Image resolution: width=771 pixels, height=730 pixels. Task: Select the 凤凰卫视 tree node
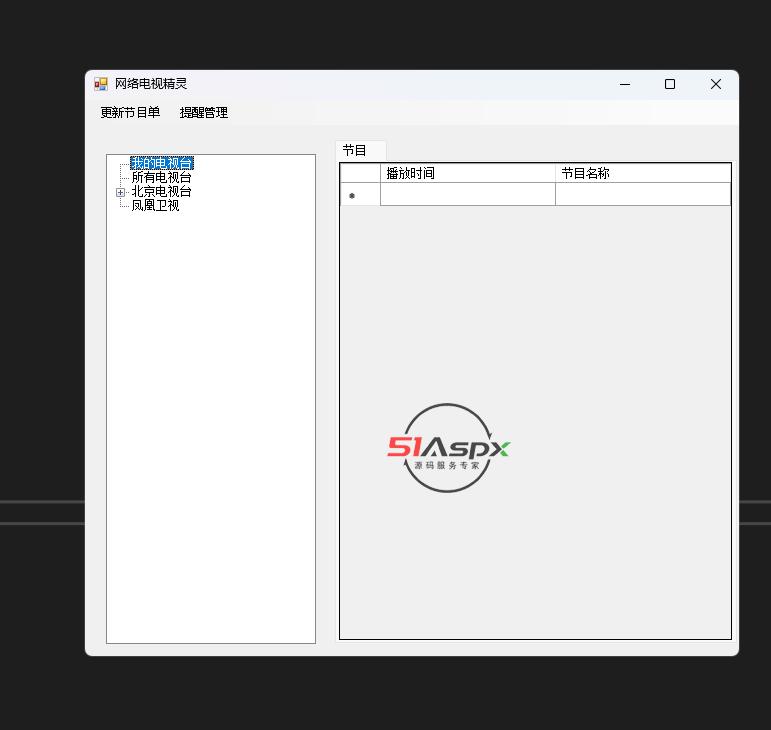point(155,206)
